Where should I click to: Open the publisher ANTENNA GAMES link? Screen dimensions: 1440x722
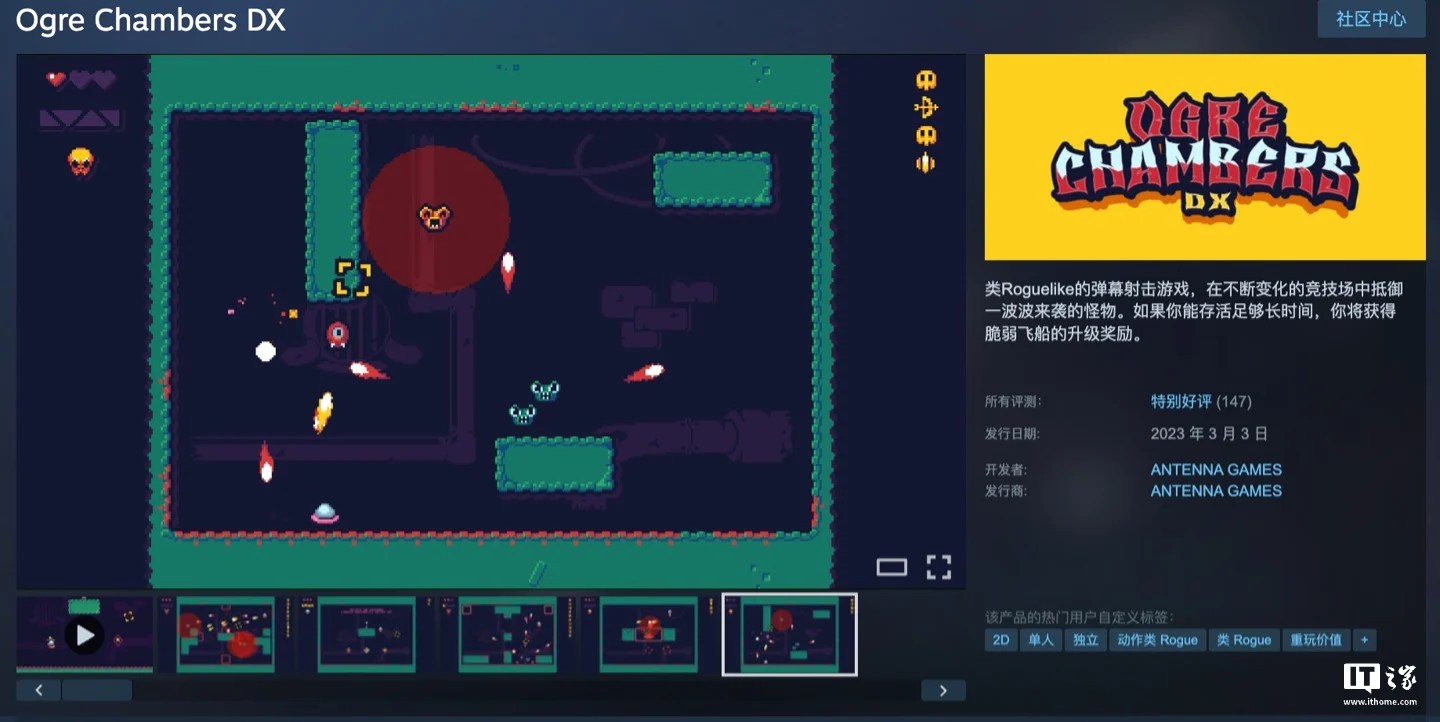(1216, 490)
